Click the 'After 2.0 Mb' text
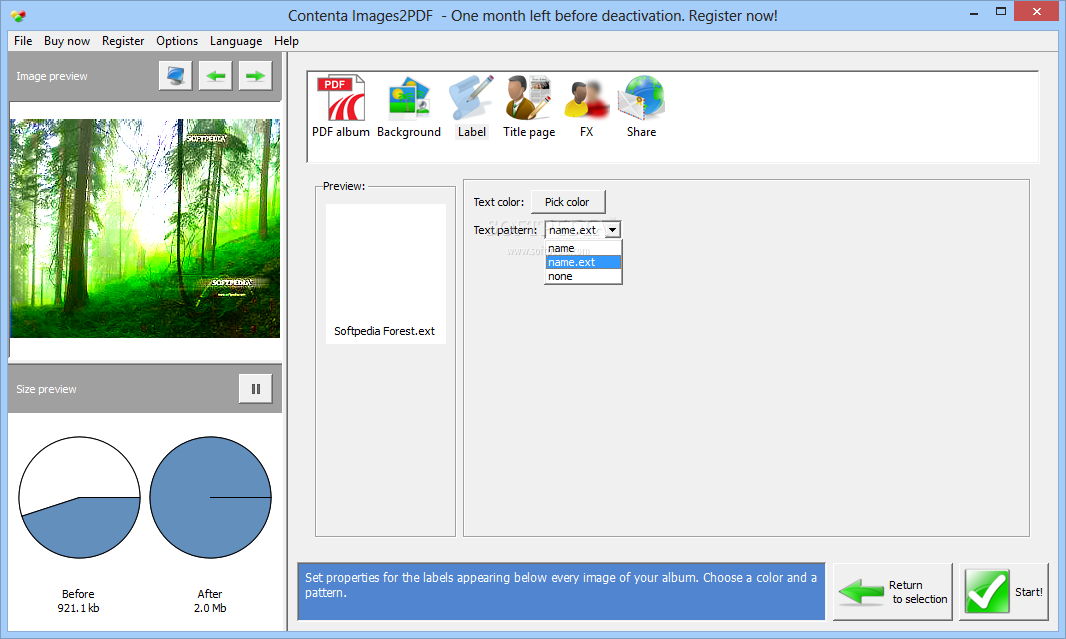Viewport: 1066px width, 639px height. [210, 601]
